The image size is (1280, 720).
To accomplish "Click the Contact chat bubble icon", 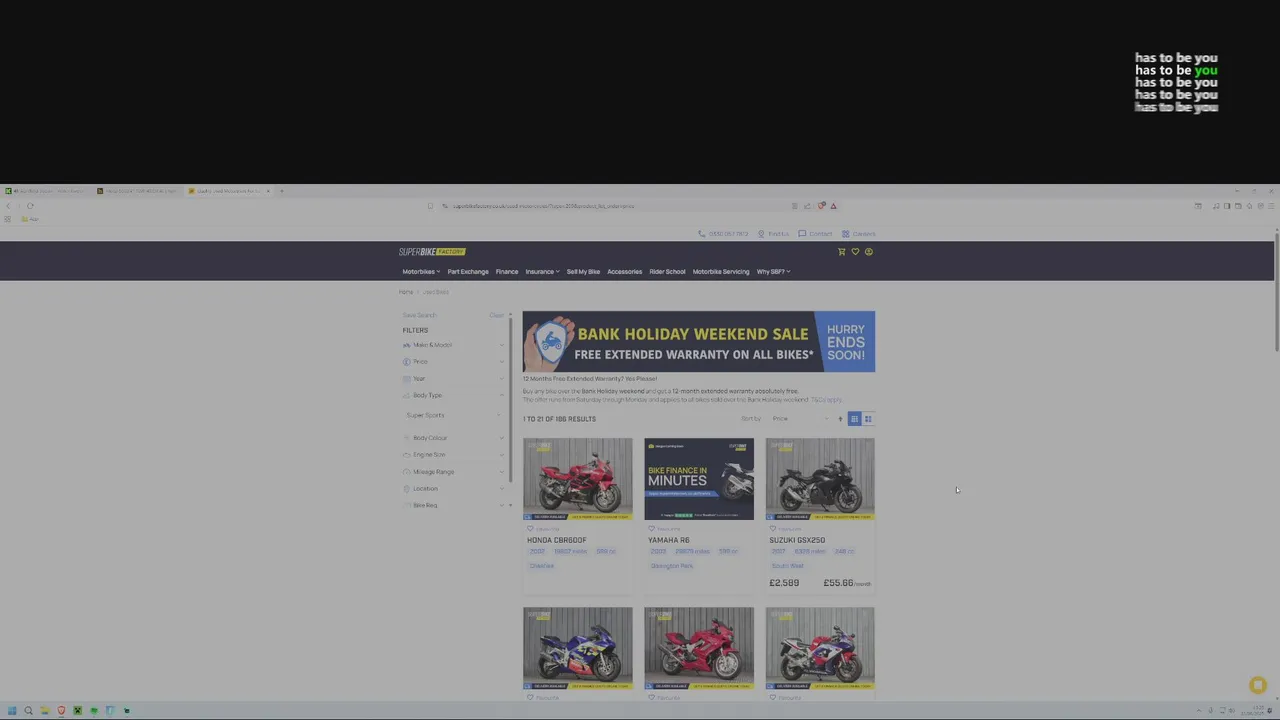I will tap(802, 234).
